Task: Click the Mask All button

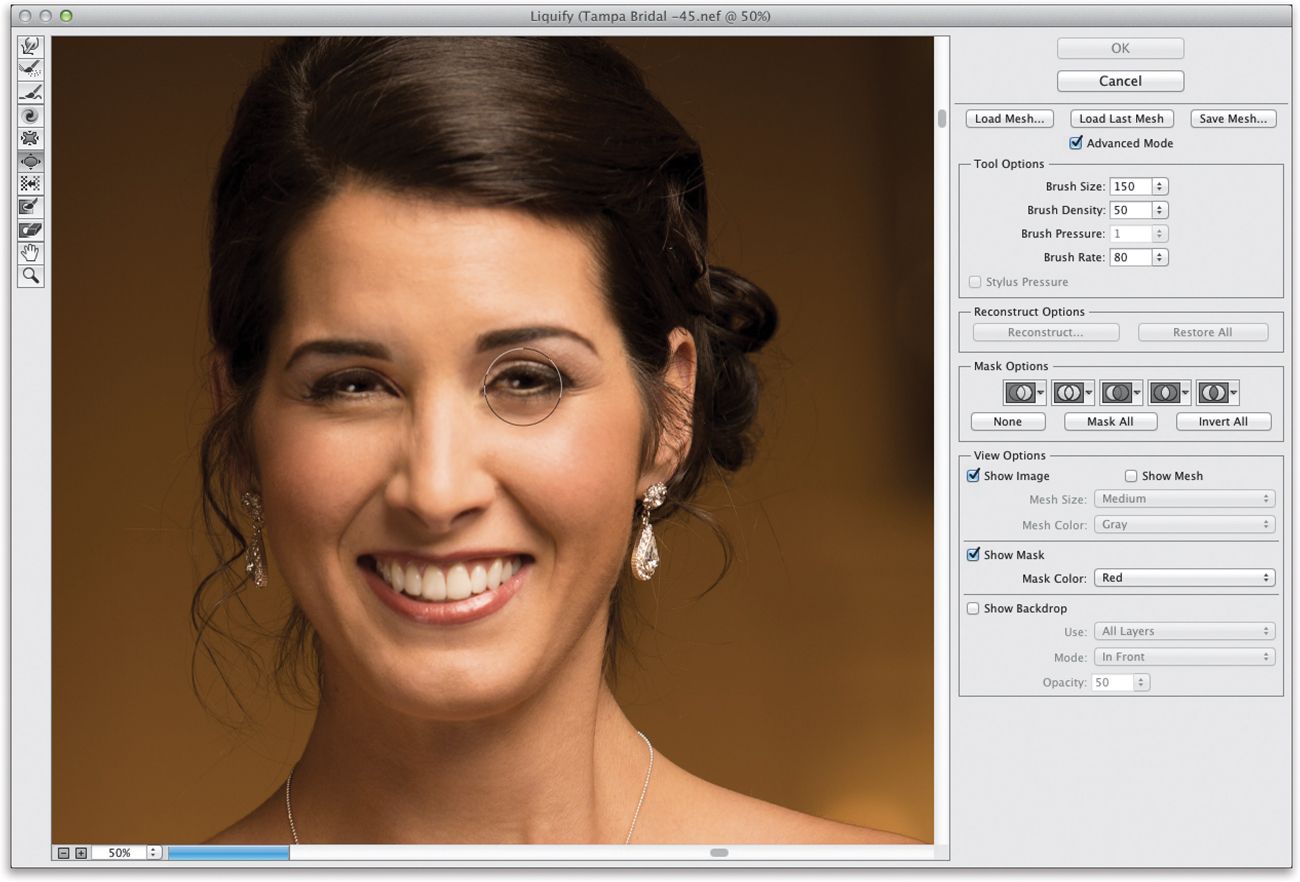Action: 1110,421
